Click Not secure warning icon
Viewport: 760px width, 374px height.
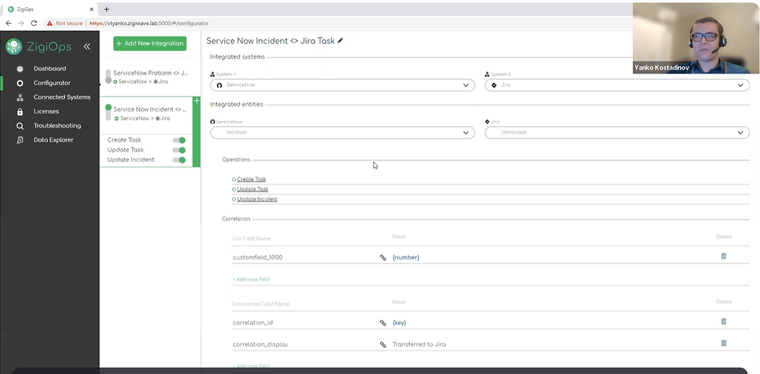(x=49, y=23)
